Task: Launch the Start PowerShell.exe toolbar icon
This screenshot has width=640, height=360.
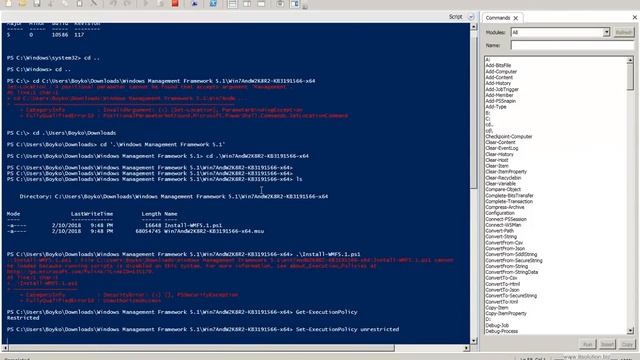Action: pyautogui.click(x=213, y=3)
